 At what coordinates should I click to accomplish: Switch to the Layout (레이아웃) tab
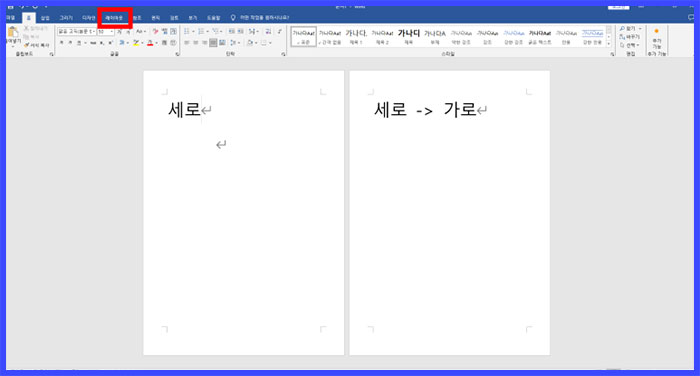(x=114, y=18)
